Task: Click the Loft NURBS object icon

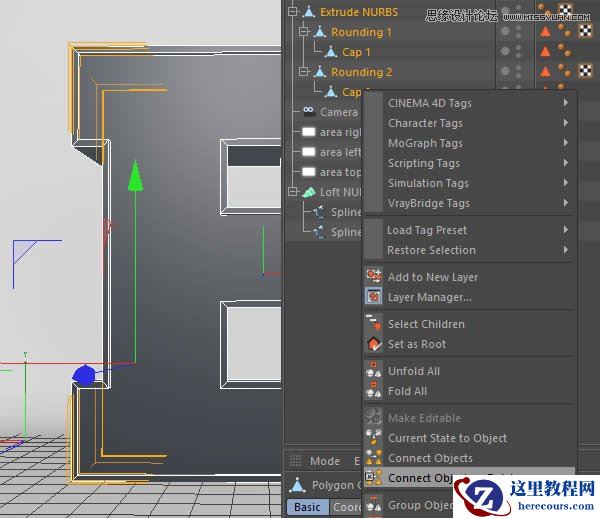Action: point(309,192)
